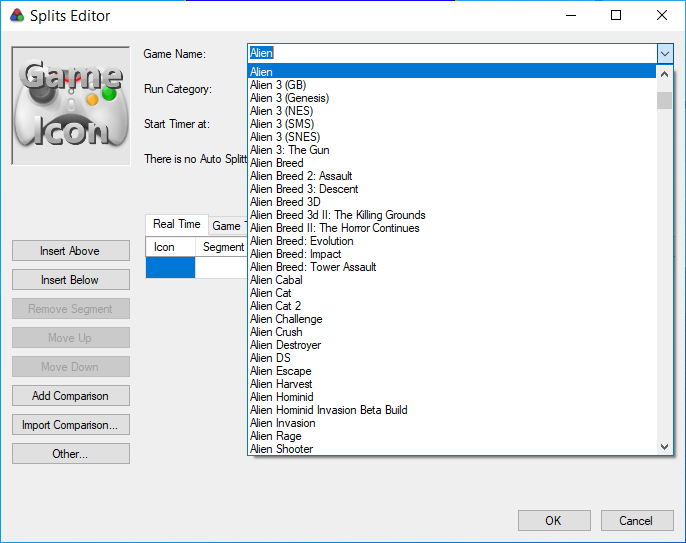This screenshot has width=686, height=543.
Task: Click the Move Up button
Action: [x=71, y=338]
